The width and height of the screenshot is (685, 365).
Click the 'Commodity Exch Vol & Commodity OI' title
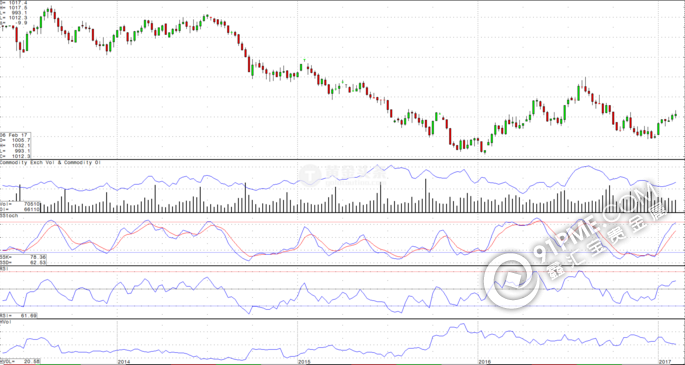[51, 162]
